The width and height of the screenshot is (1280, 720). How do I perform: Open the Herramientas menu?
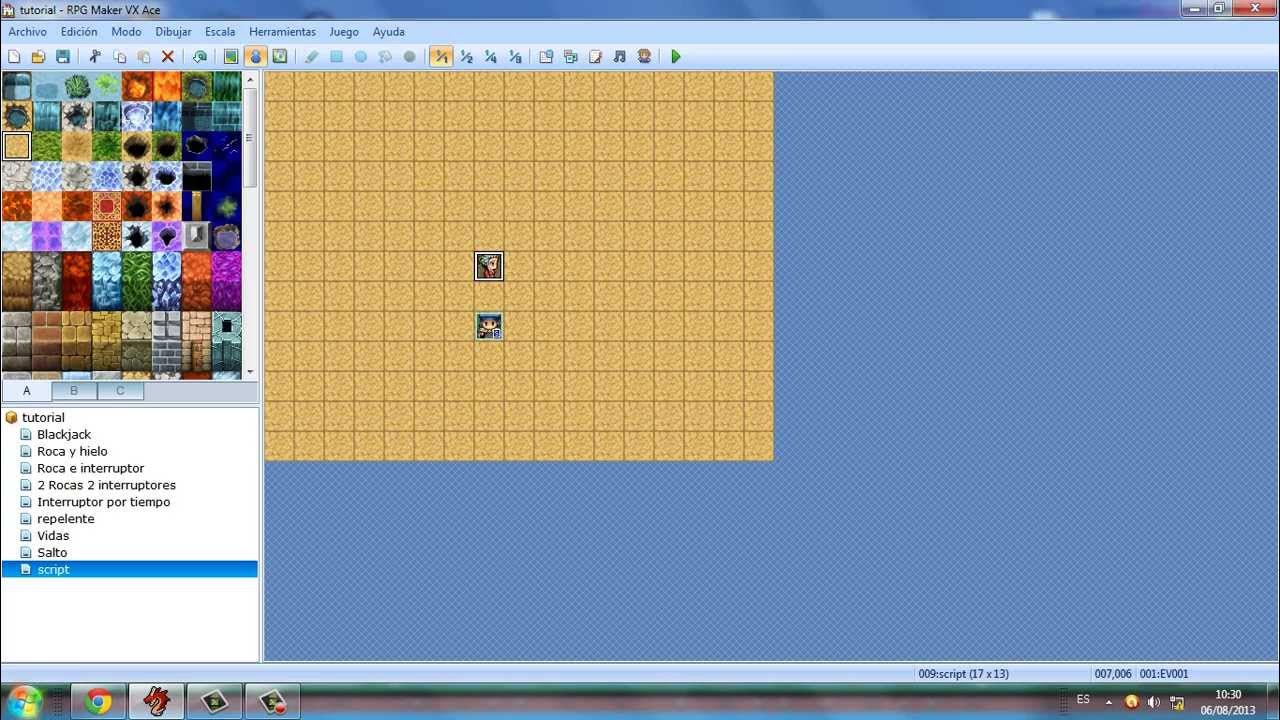pyautogui.click(x=282, y=31)
